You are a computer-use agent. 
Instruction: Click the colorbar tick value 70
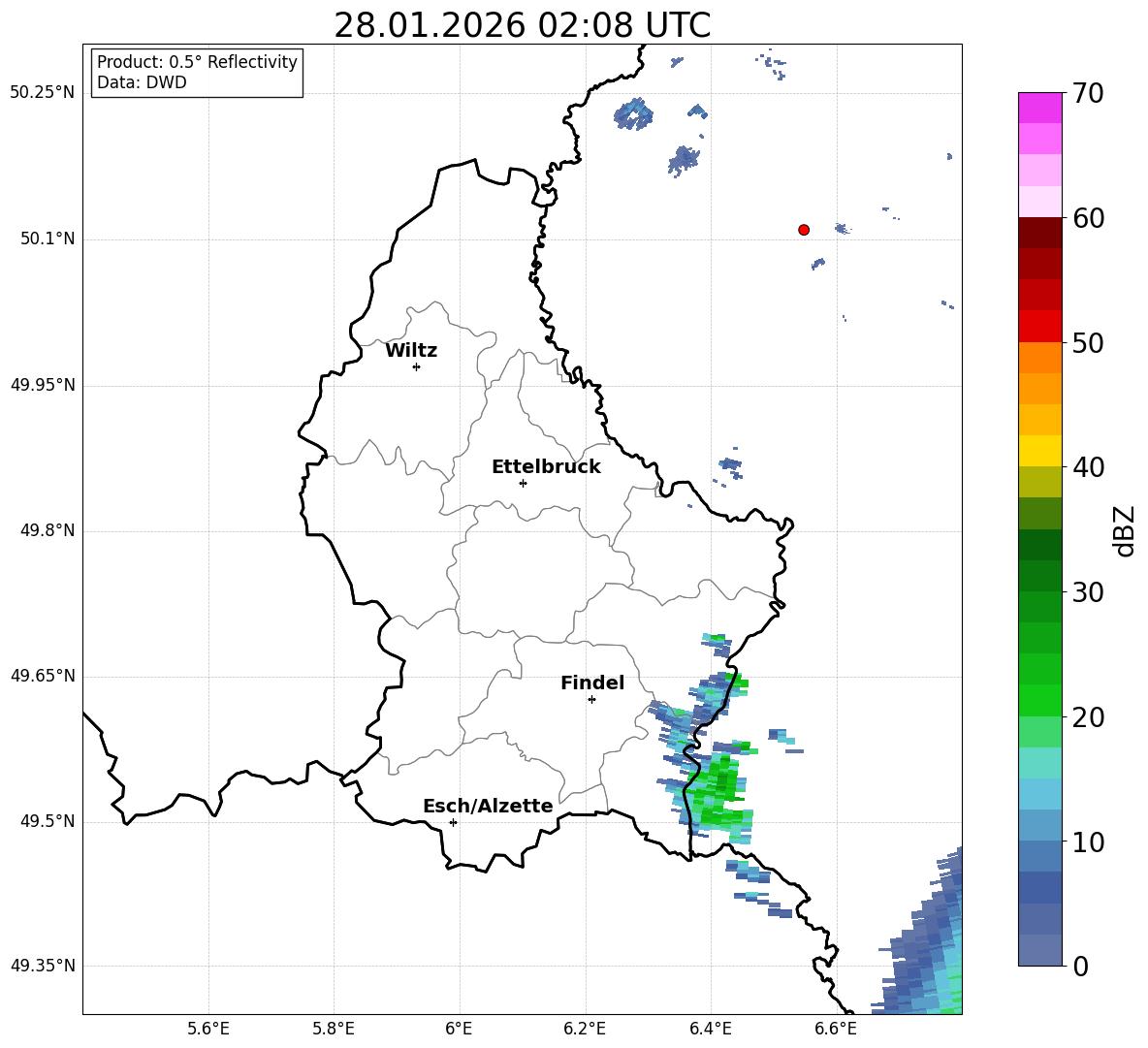[x=1088, y=94]
